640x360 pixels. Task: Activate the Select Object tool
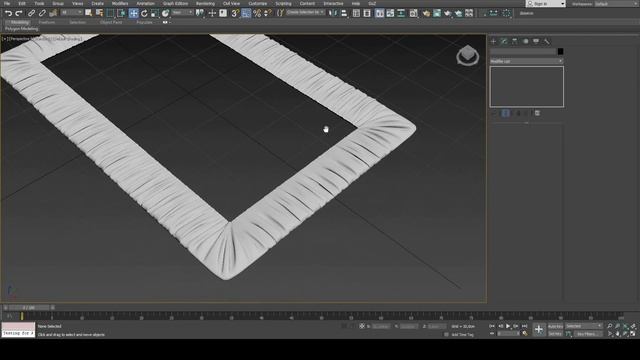pos(89,13)
